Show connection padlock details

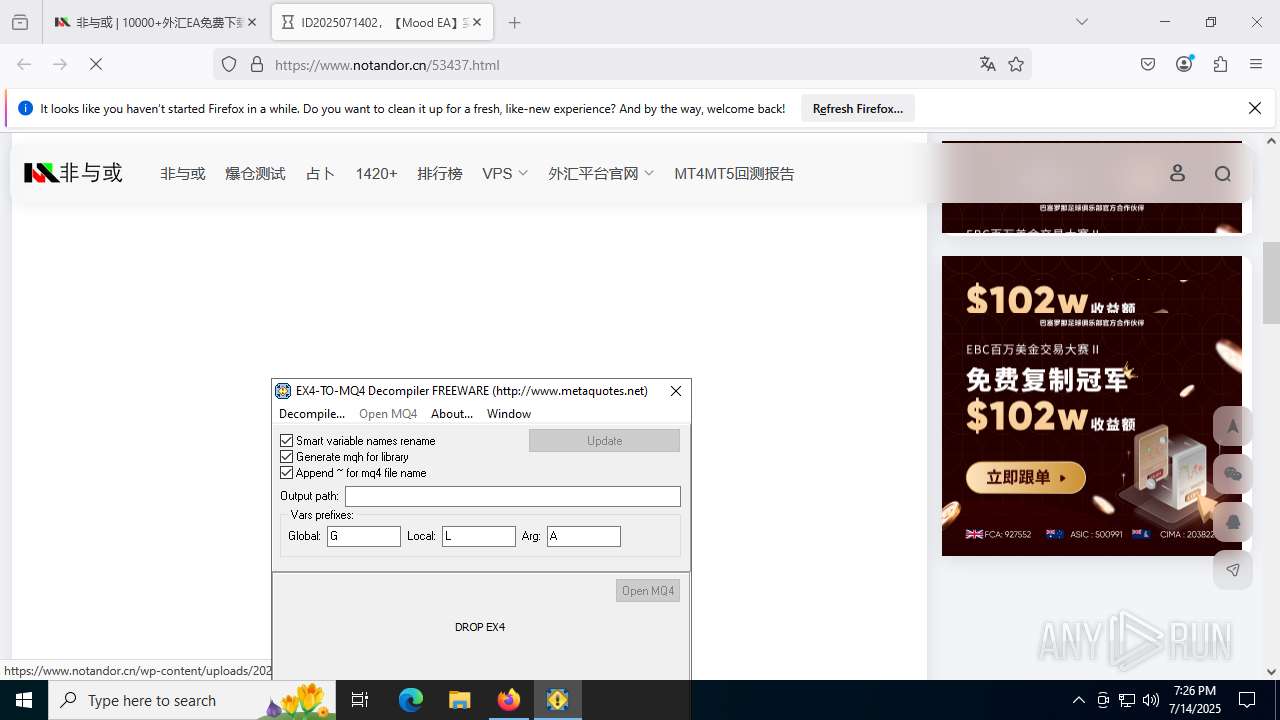[257, 64]
